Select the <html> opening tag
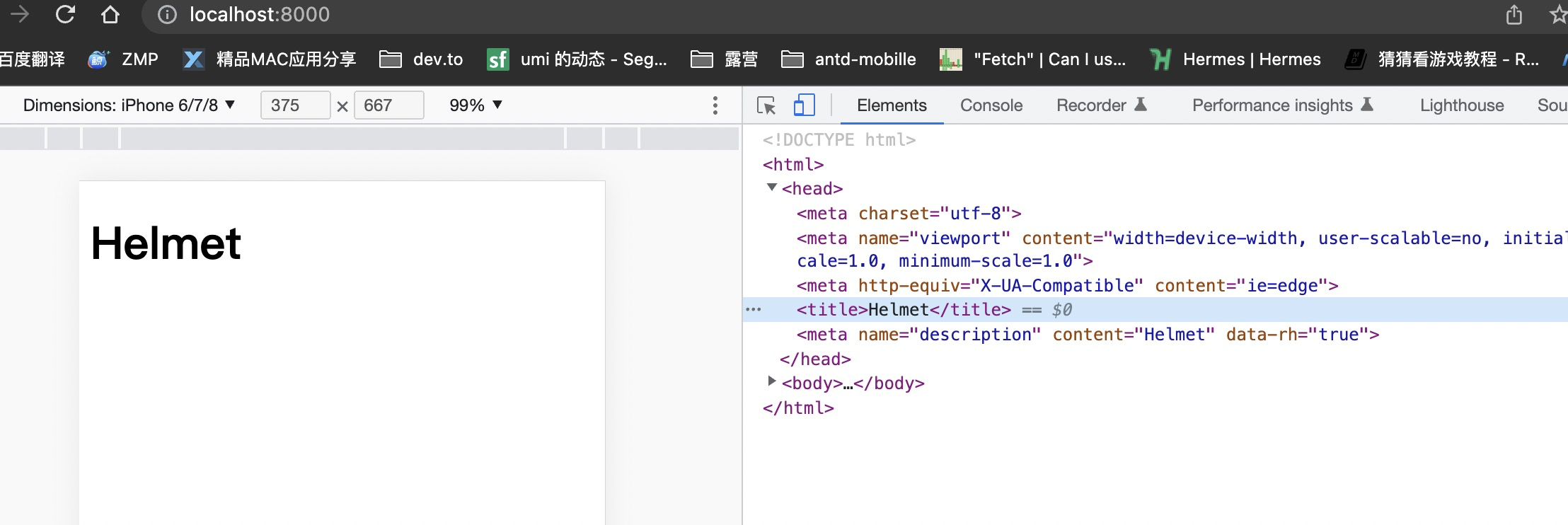 tap(793, 165)
